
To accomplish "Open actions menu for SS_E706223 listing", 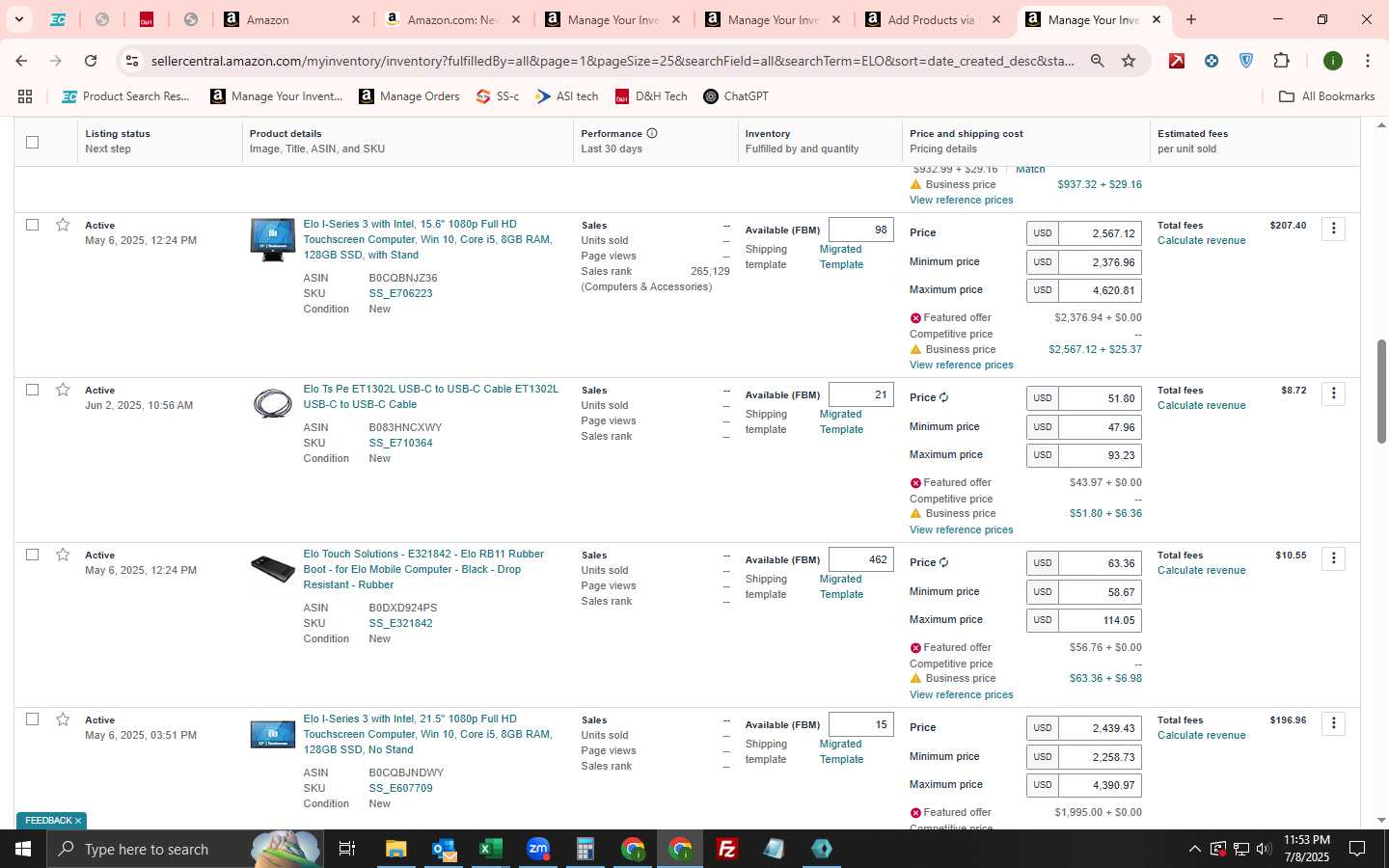I will tap(1333, 229).
